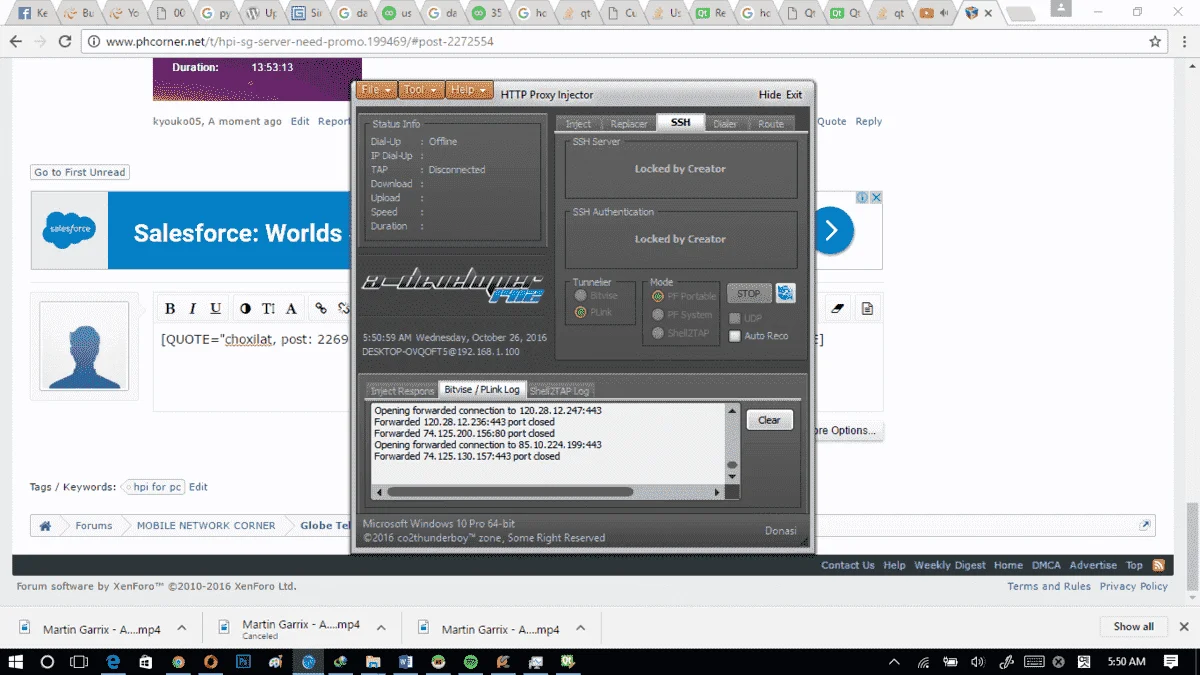Go back to previous page in Chrome
Viewport: 1200px width, 675px height.
15,42
